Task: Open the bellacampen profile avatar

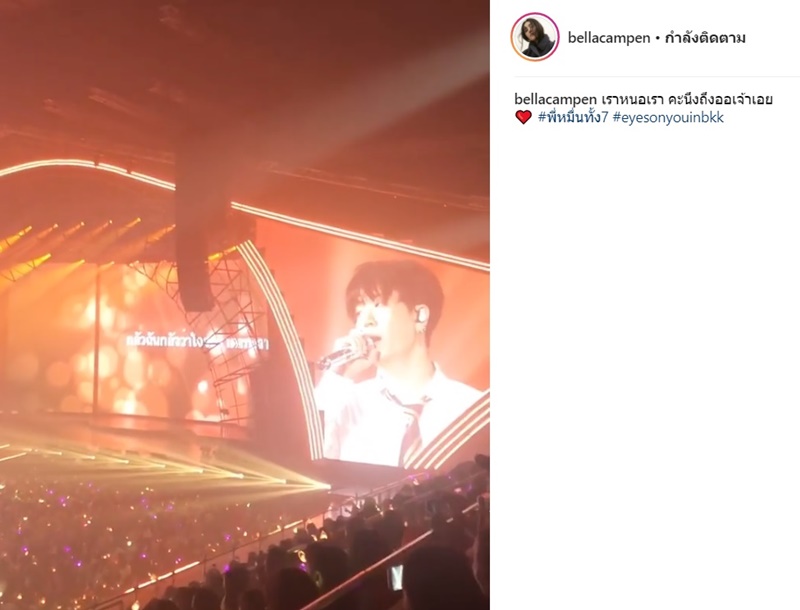Action: tap(535, 37)
